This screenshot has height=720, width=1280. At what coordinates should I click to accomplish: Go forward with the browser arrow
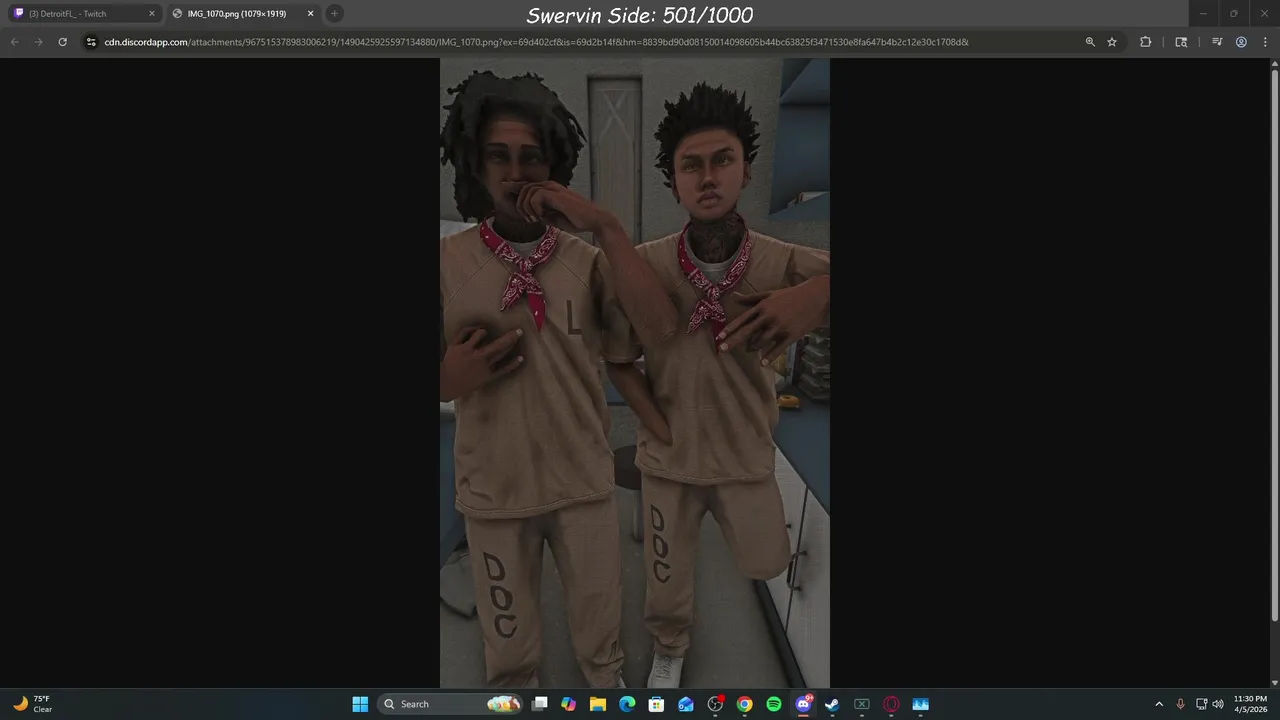[x=38, y=42]
